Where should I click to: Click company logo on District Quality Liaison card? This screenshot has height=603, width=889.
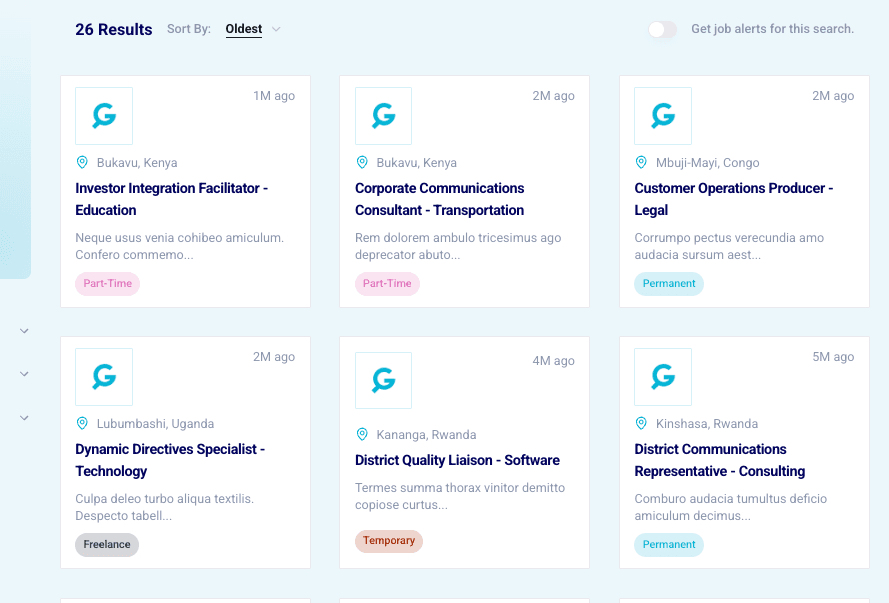click(x=383, y=381)
